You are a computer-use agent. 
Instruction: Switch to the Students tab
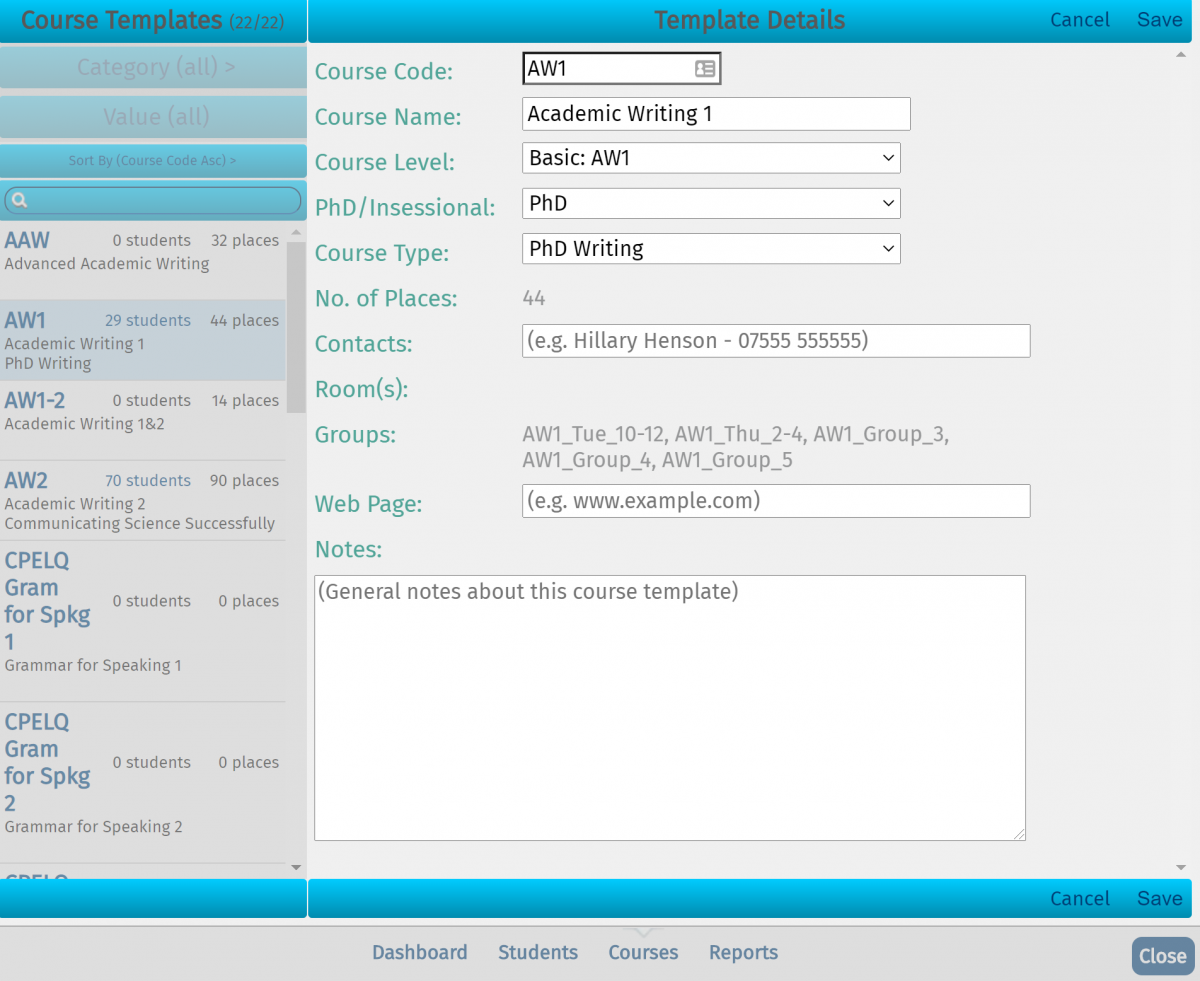(538, 952)
